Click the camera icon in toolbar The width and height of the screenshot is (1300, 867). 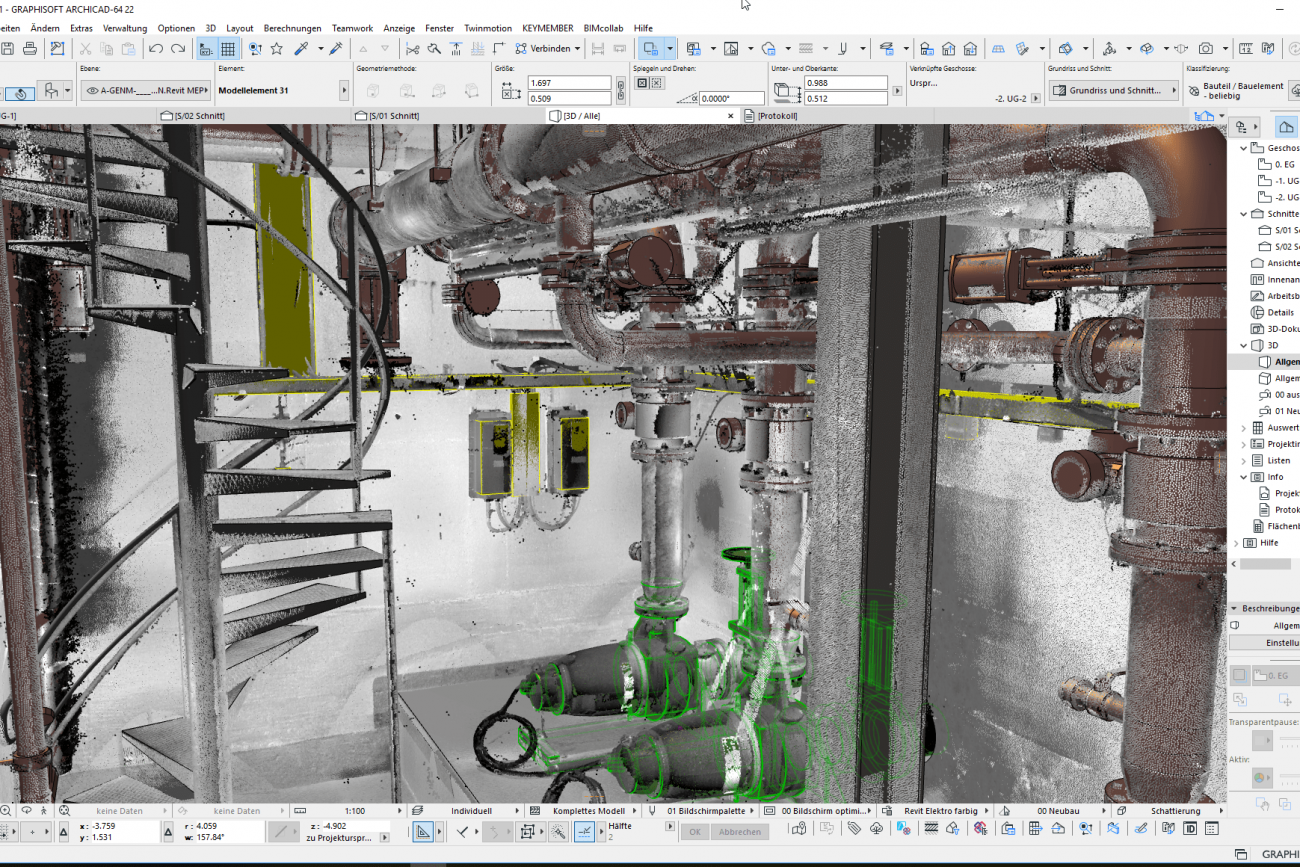[x=1206, y=48]
